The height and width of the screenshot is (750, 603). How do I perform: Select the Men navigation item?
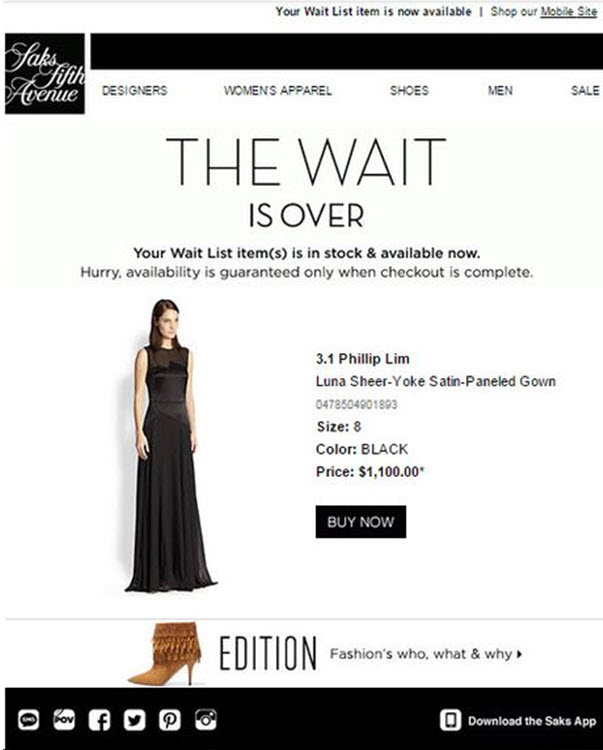[500, 90]
